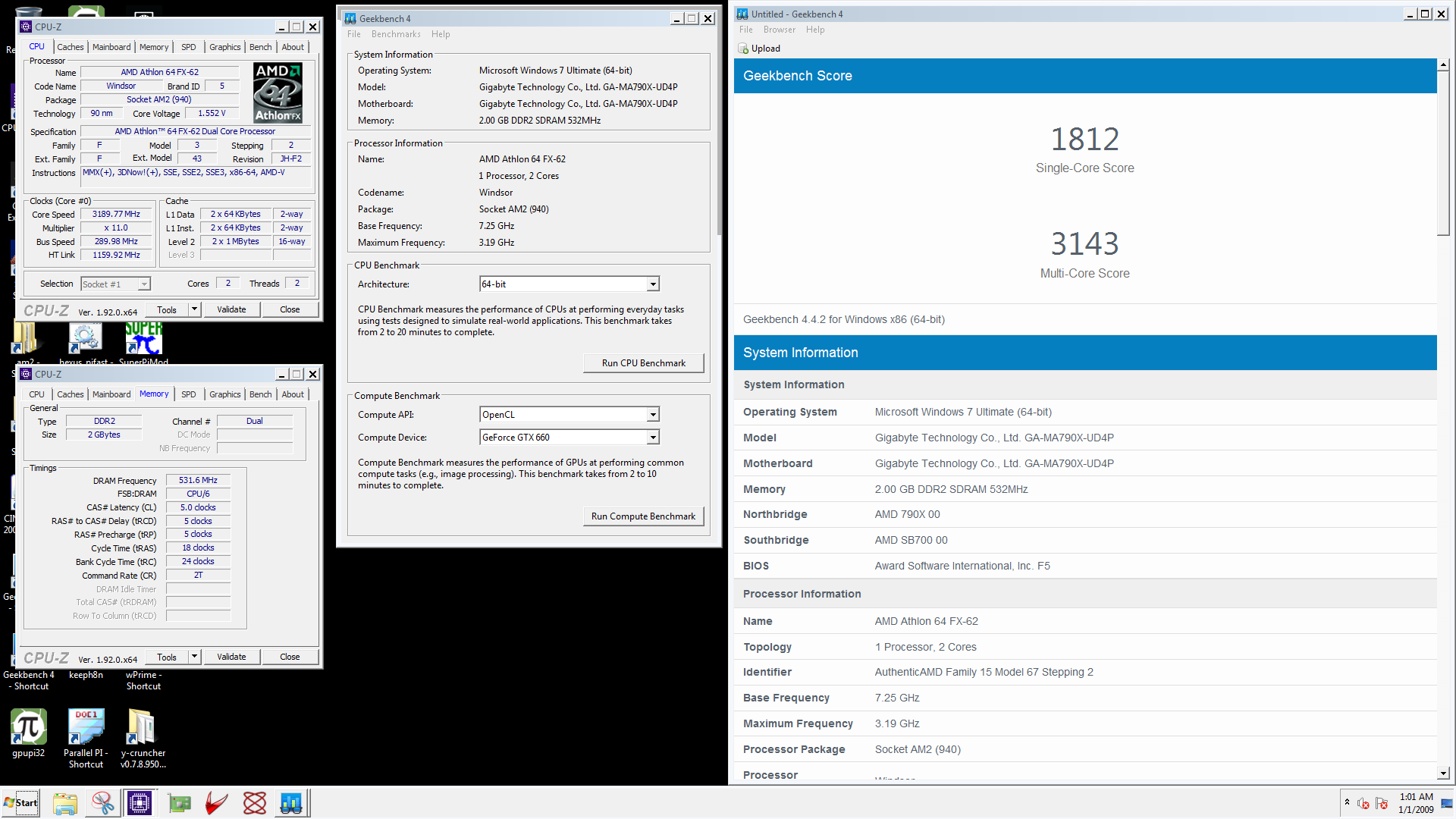Select the Parallel PI desktop shortcut
Viewport: 1456px width, 819px height.
(86, 739)
